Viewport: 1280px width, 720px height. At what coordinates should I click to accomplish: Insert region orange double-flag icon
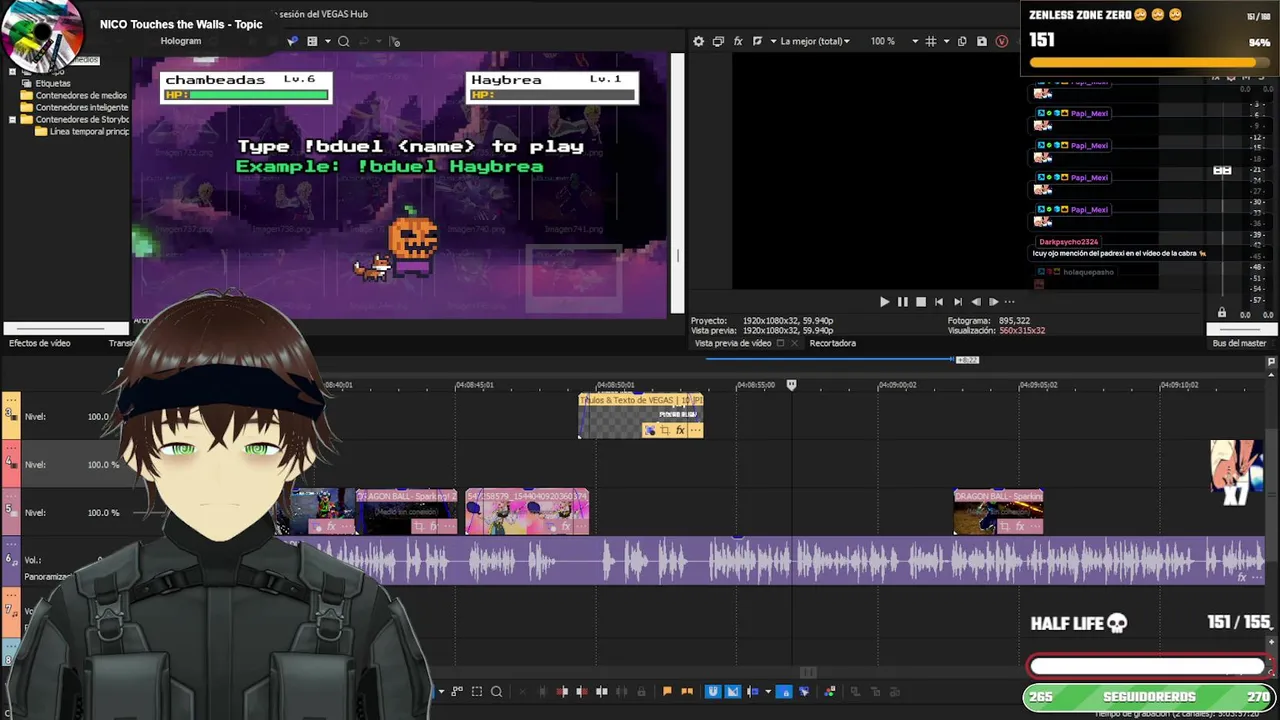[x=687, y=691]
